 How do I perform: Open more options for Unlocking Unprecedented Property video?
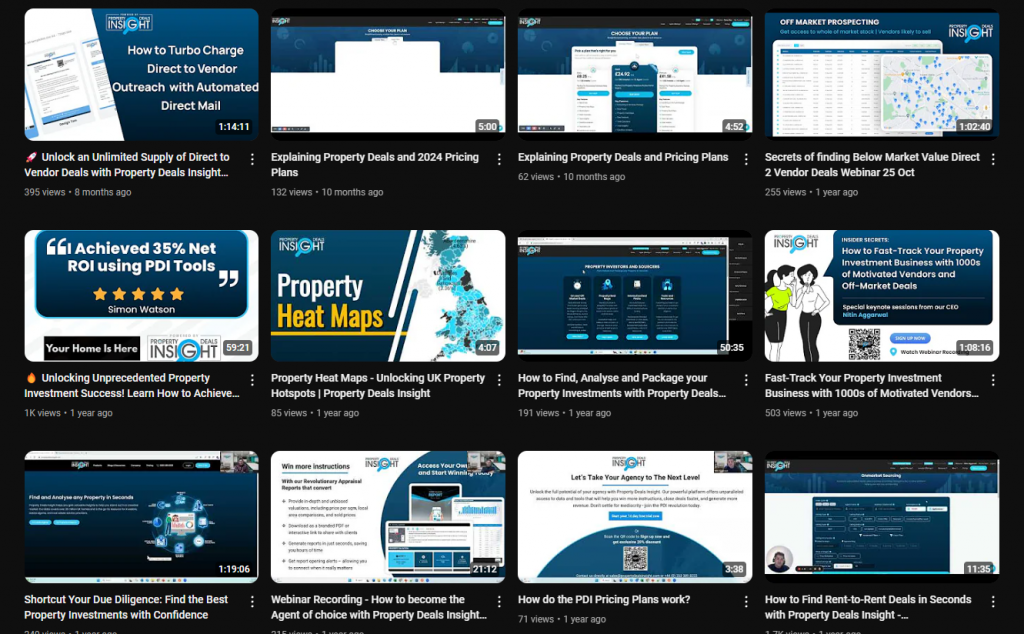(x=252, y=379)
